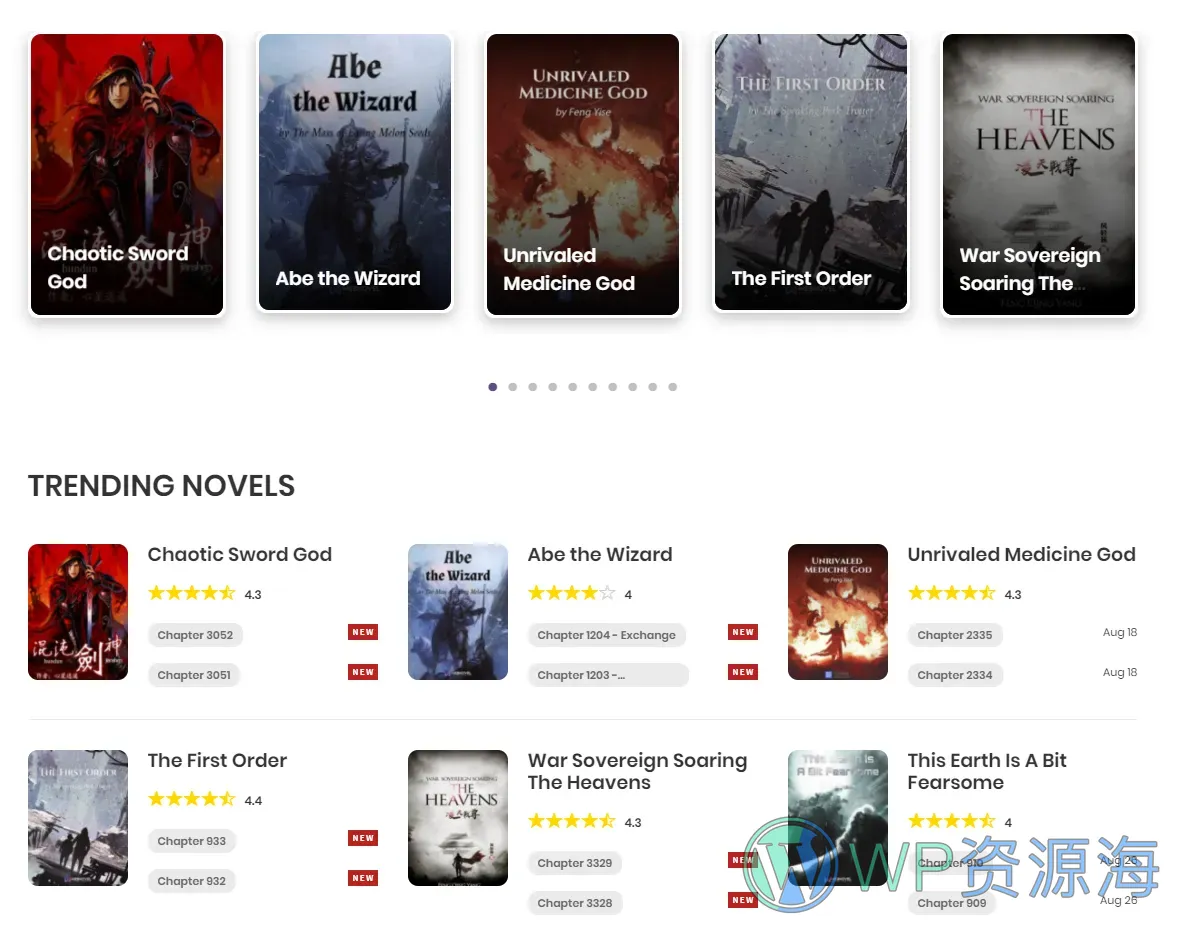Click This Earth Is A Bit Fearsome title
Screen dimensions: 1180x935
(987, 771)
